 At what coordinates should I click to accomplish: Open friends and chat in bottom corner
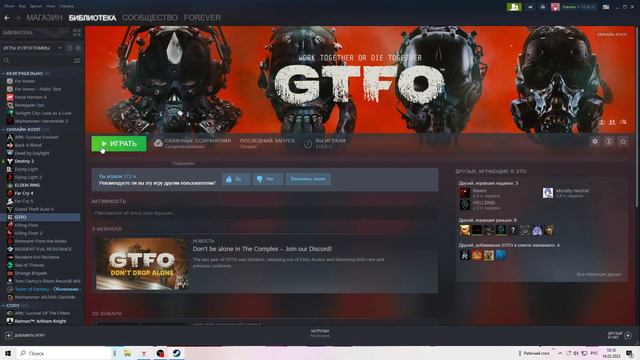point(619,336)
